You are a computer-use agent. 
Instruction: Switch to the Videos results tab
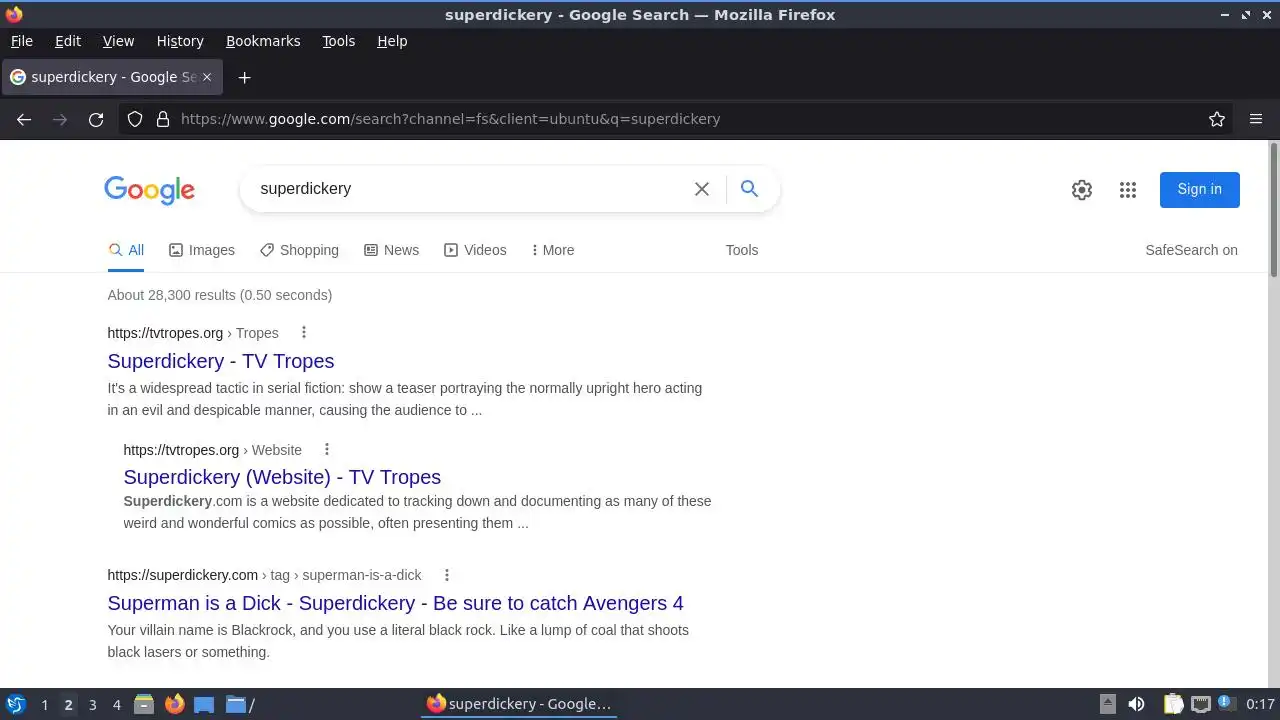coord(475,250)
